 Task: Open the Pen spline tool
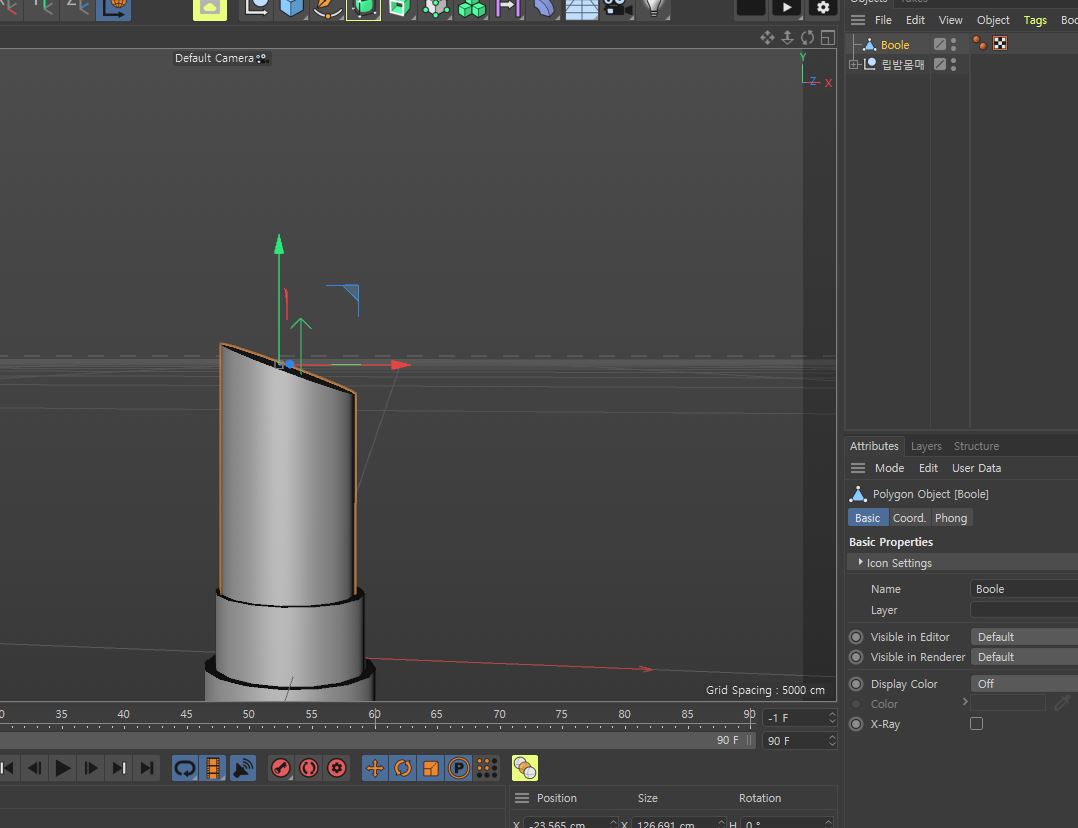[x=327, y=8]
